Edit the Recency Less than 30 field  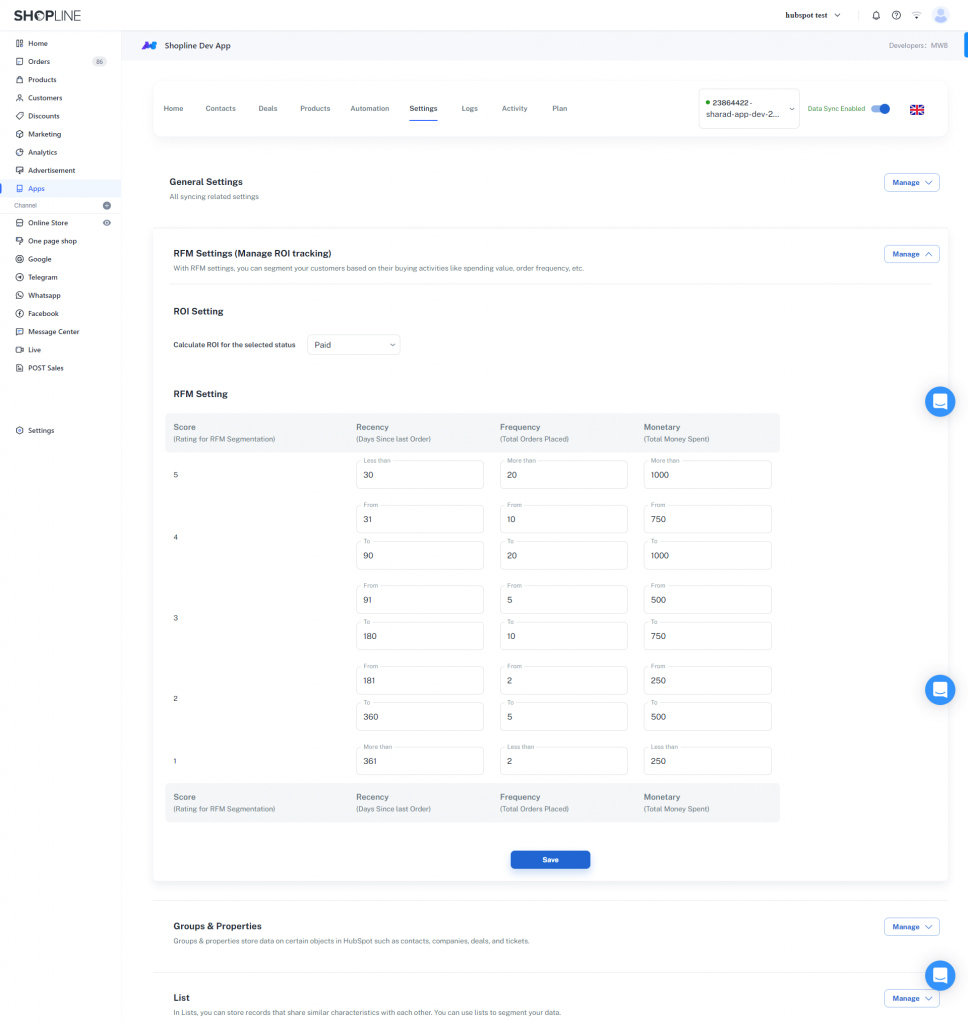[x=419, y=474]
